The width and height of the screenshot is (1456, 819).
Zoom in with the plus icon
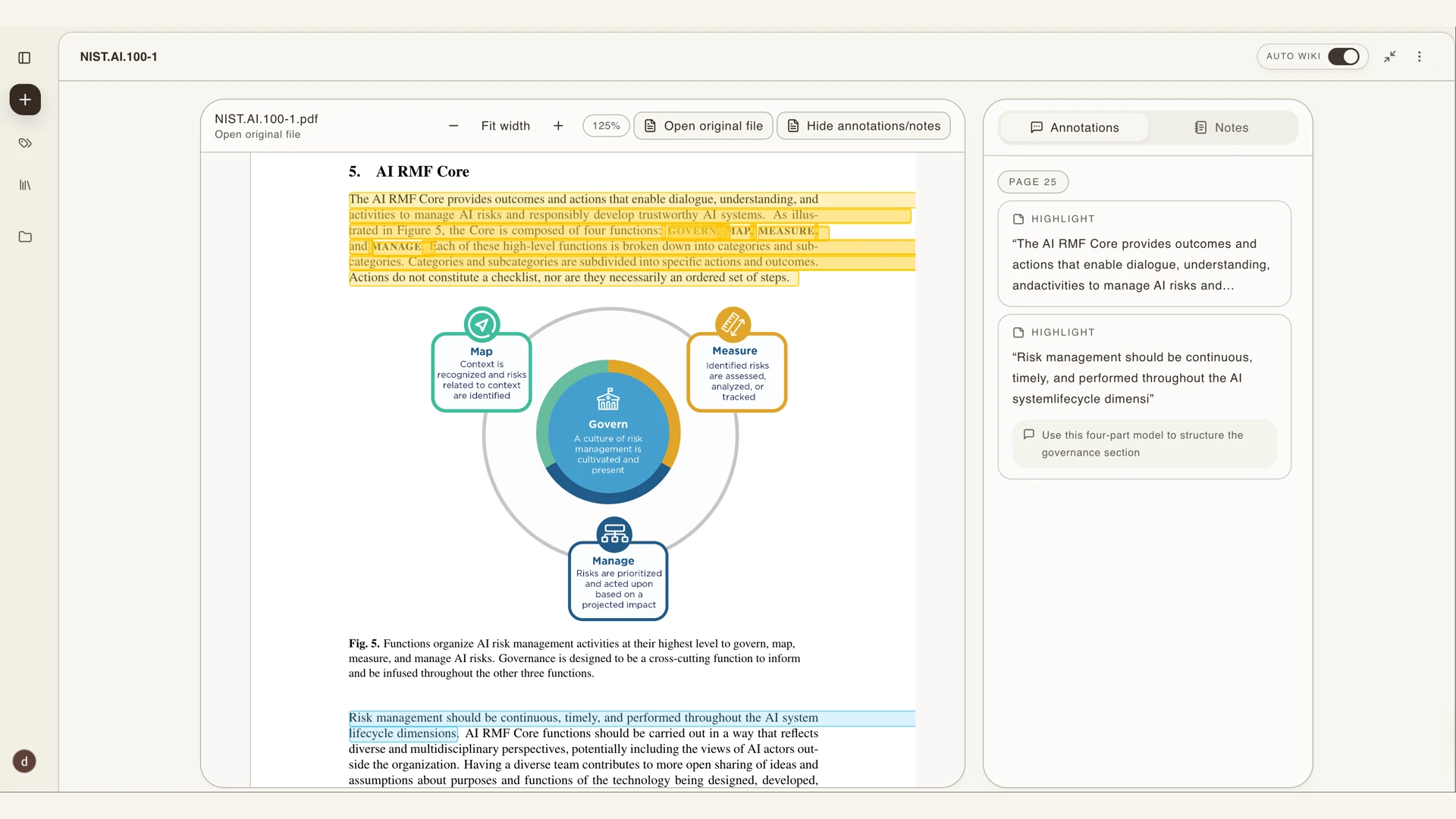tap(558, 126)
